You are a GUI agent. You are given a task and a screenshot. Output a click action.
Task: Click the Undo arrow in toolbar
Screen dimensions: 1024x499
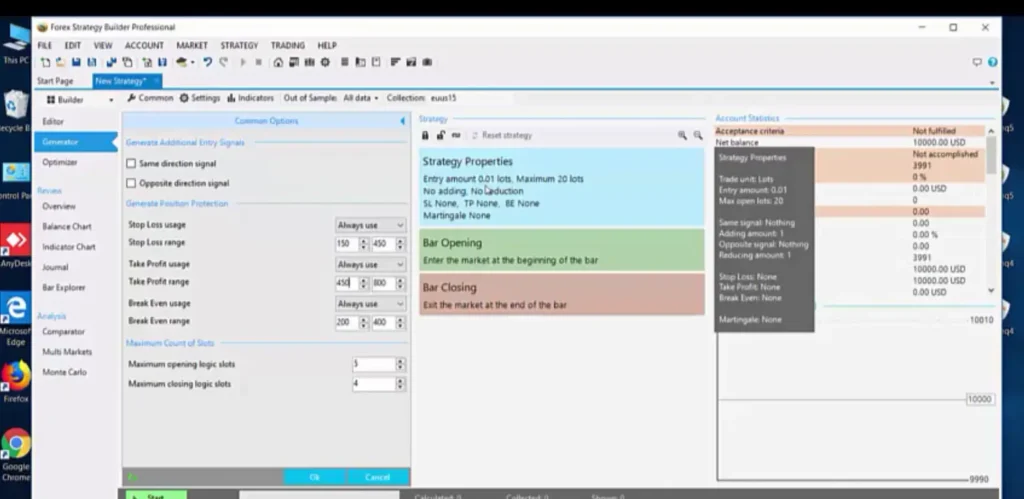[208, 63]
